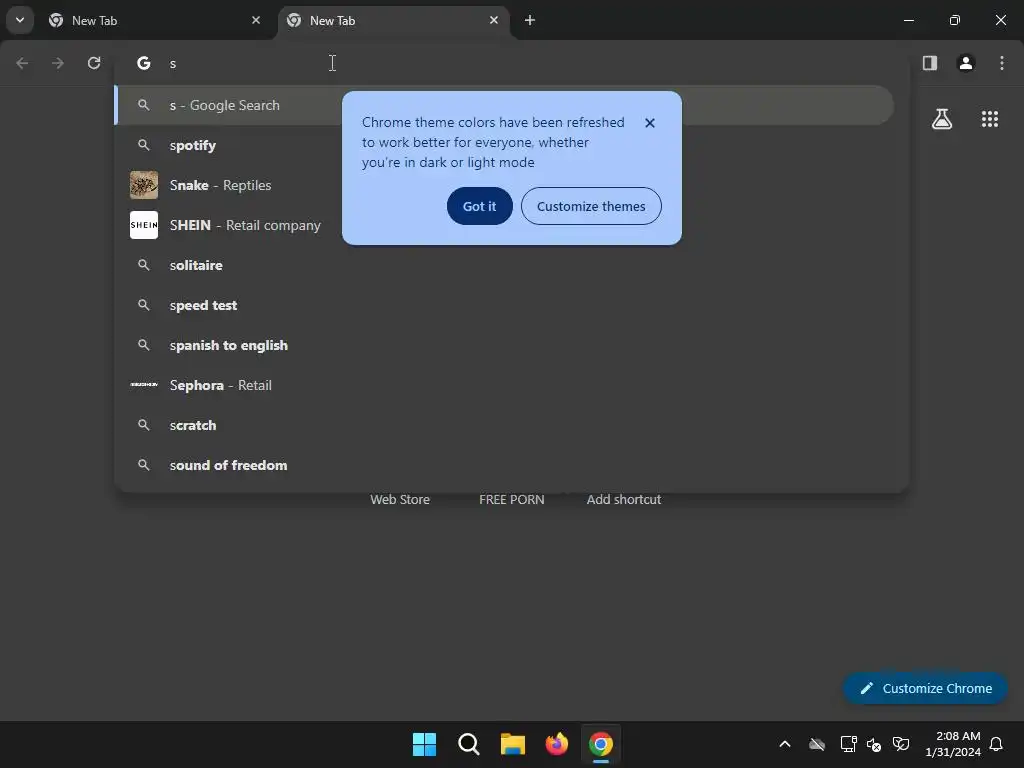Open the notifications bell
Screen dimensions: 1024x768
pyautogui.click(x=997, y=744)
